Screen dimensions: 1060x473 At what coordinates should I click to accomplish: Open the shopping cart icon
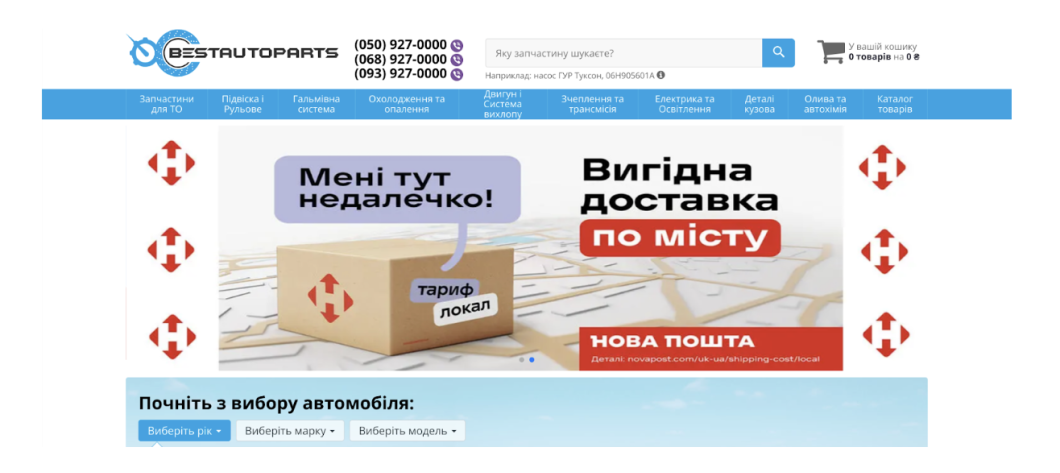830,52
